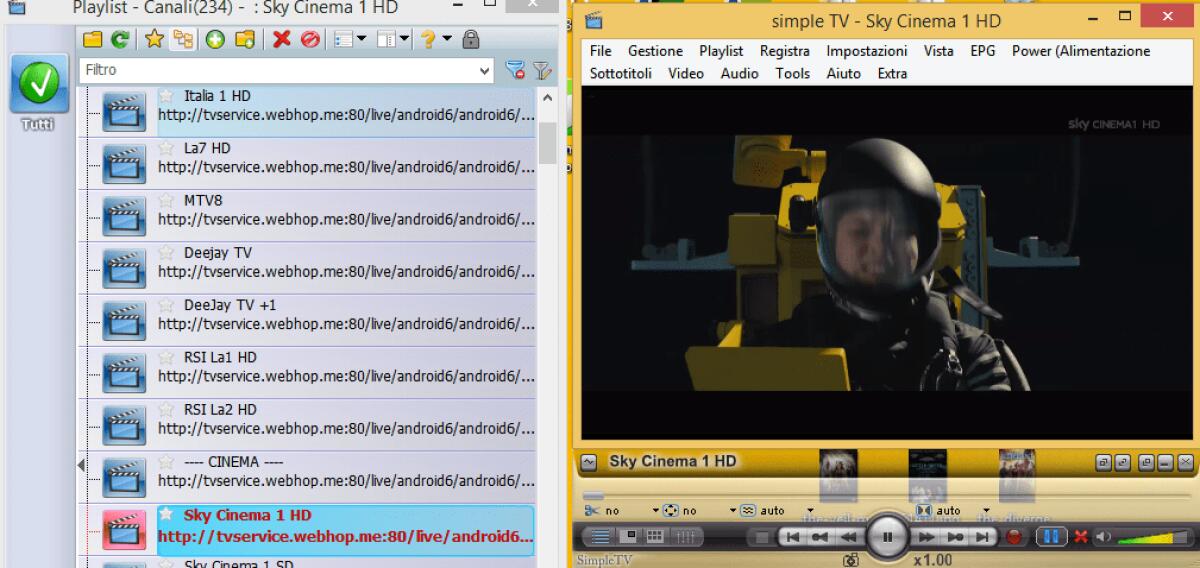This screenshot has width=1200, height=568.
Task: Click the red no-entry icon in the playlist toolbar
Action: [x=310, y=39]
